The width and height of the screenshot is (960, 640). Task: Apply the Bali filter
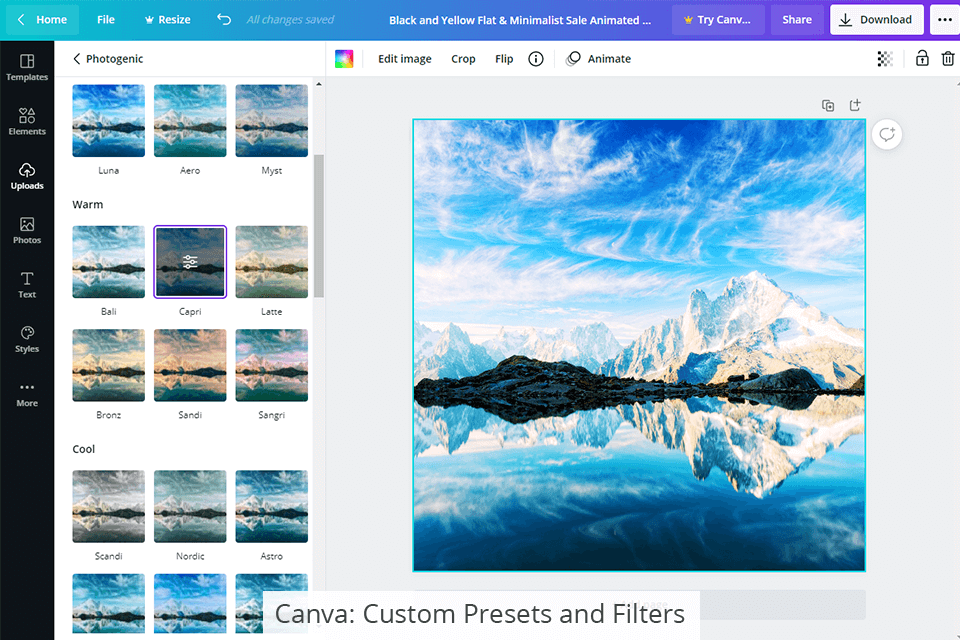pyautogui.click(x=108, y=262)
